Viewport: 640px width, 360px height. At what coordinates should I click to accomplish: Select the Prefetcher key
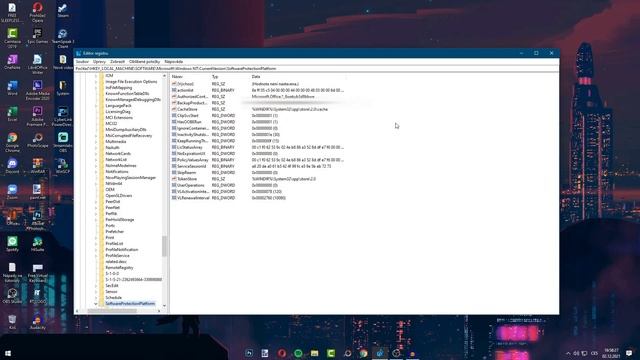(x=115, y=231)
